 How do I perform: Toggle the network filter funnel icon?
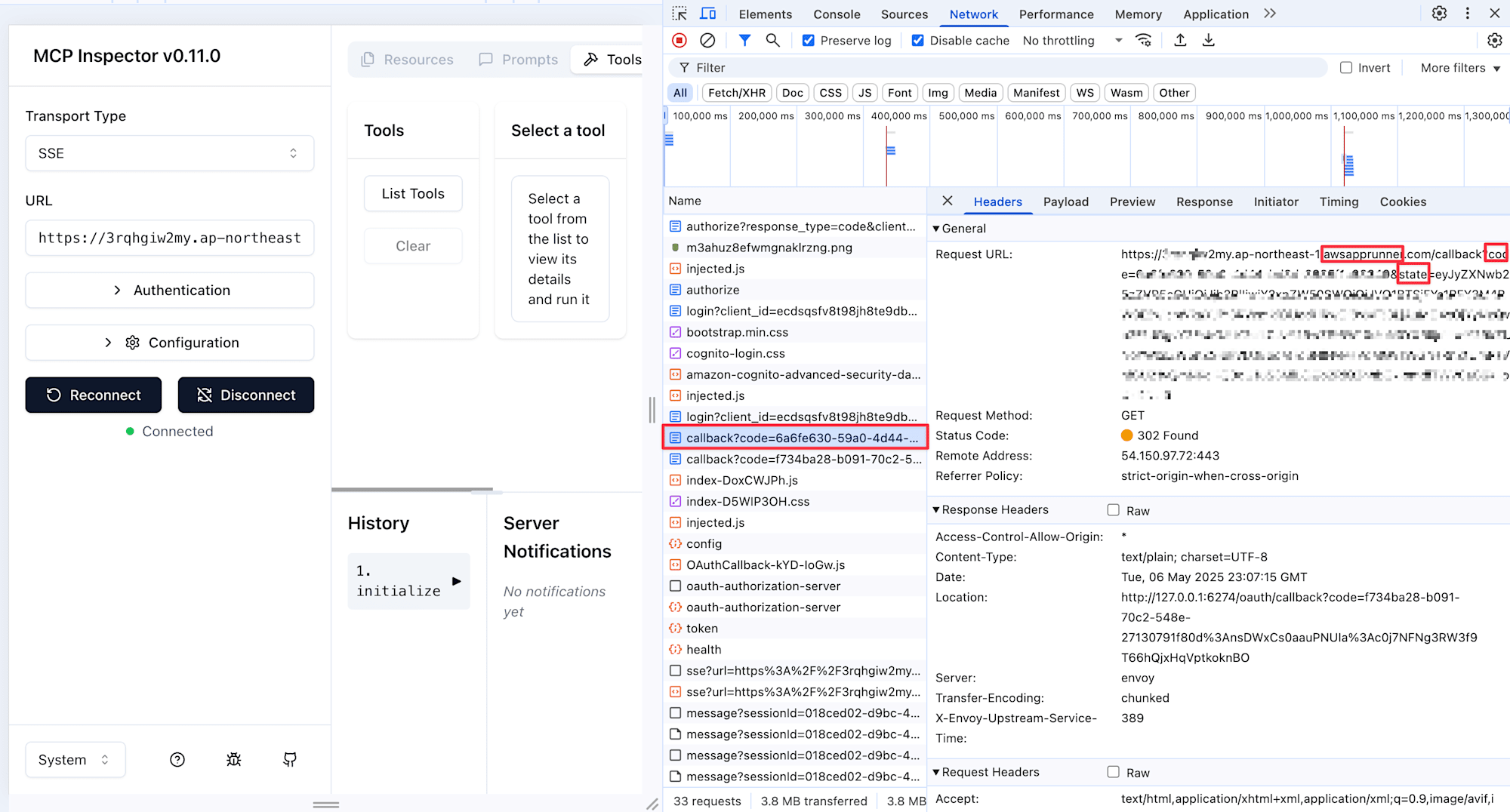[744, 41]
